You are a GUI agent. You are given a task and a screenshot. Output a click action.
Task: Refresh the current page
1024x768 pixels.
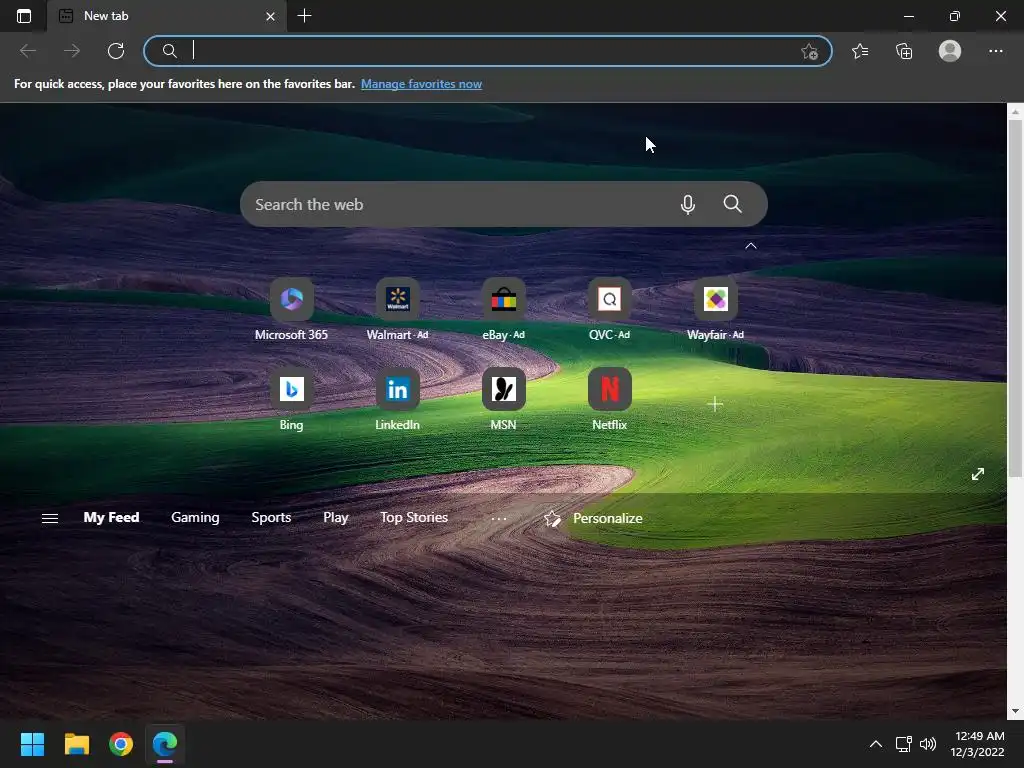click(x=116, y=51)
